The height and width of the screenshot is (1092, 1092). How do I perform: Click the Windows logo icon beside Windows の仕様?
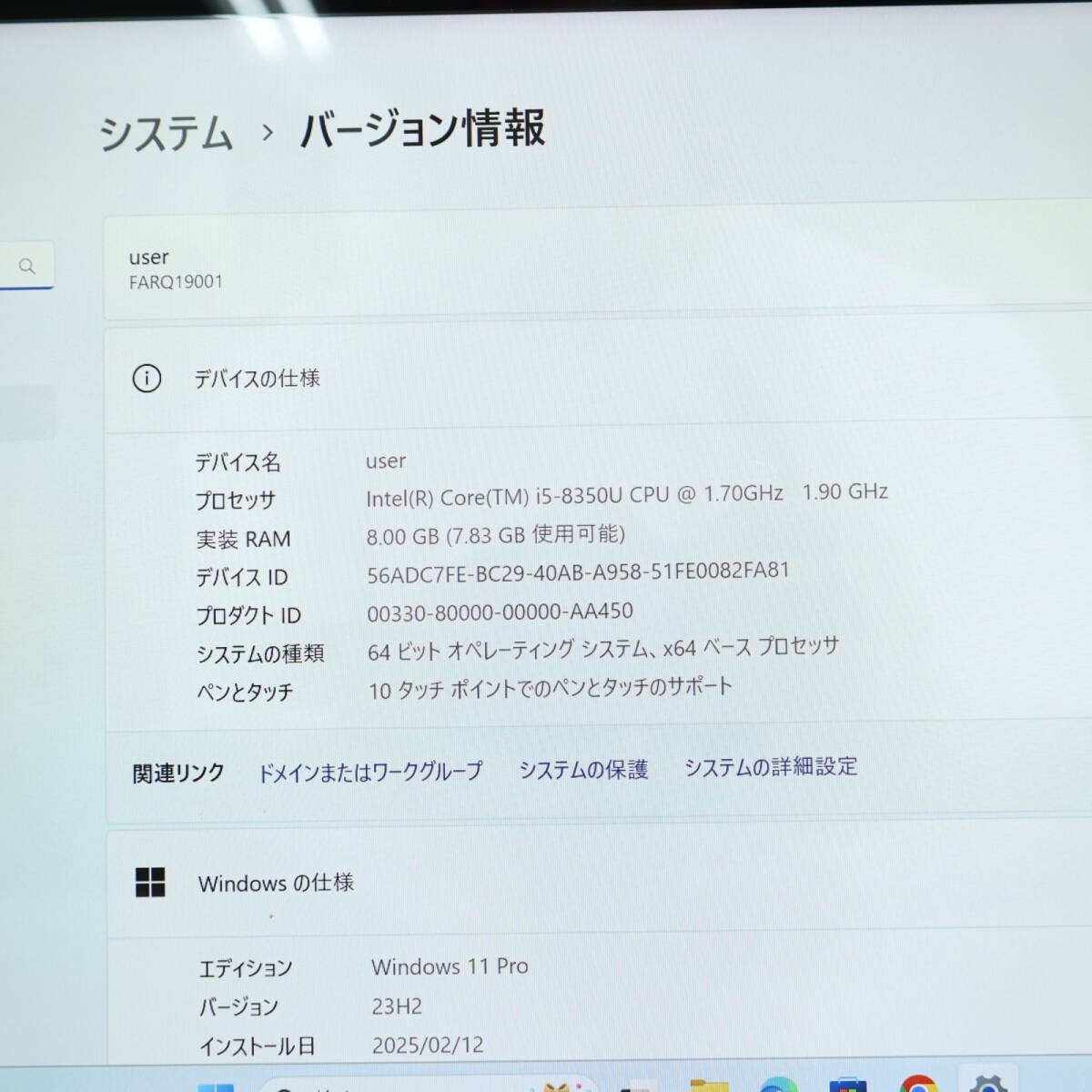tap(150, 882)
